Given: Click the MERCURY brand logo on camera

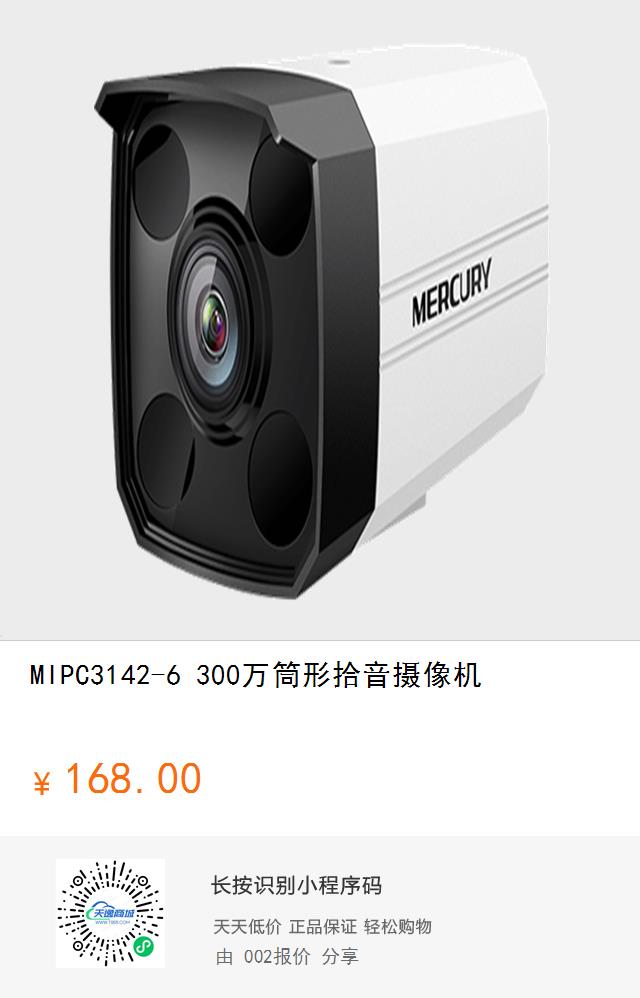Looking at the screenshot, I should [x=451, y=292].
